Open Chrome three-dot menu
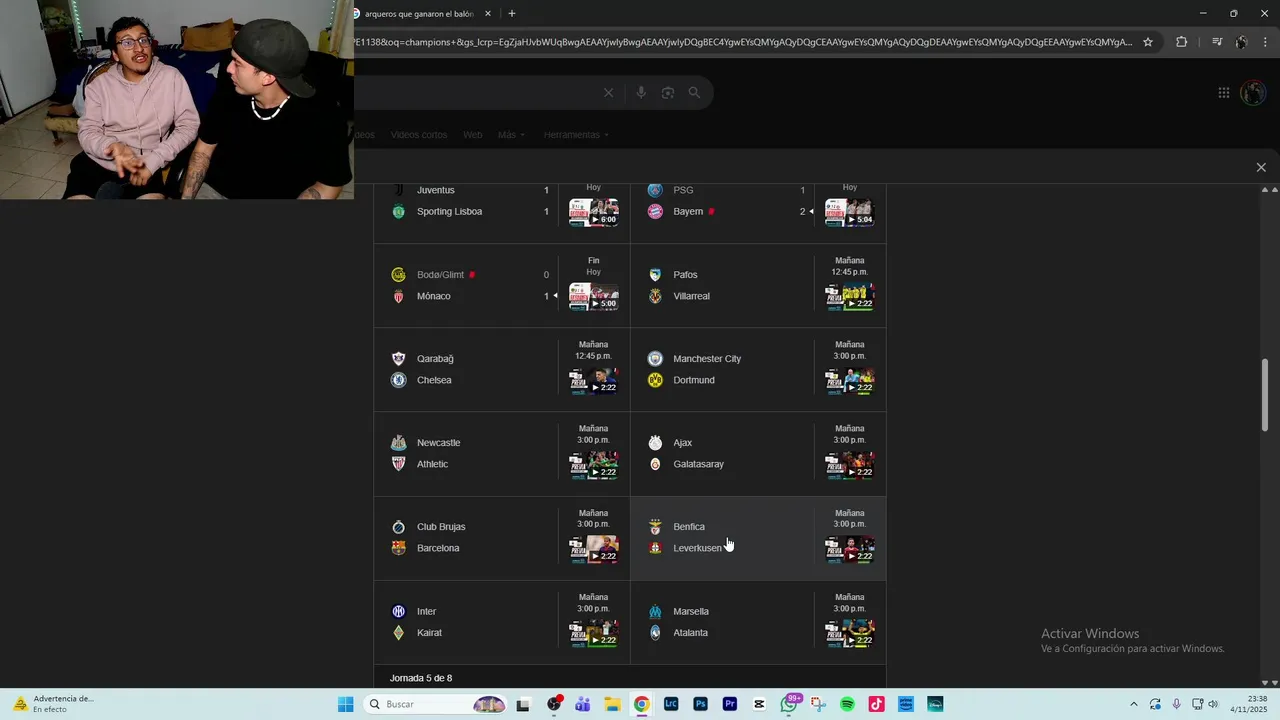 click(1265, 42)
